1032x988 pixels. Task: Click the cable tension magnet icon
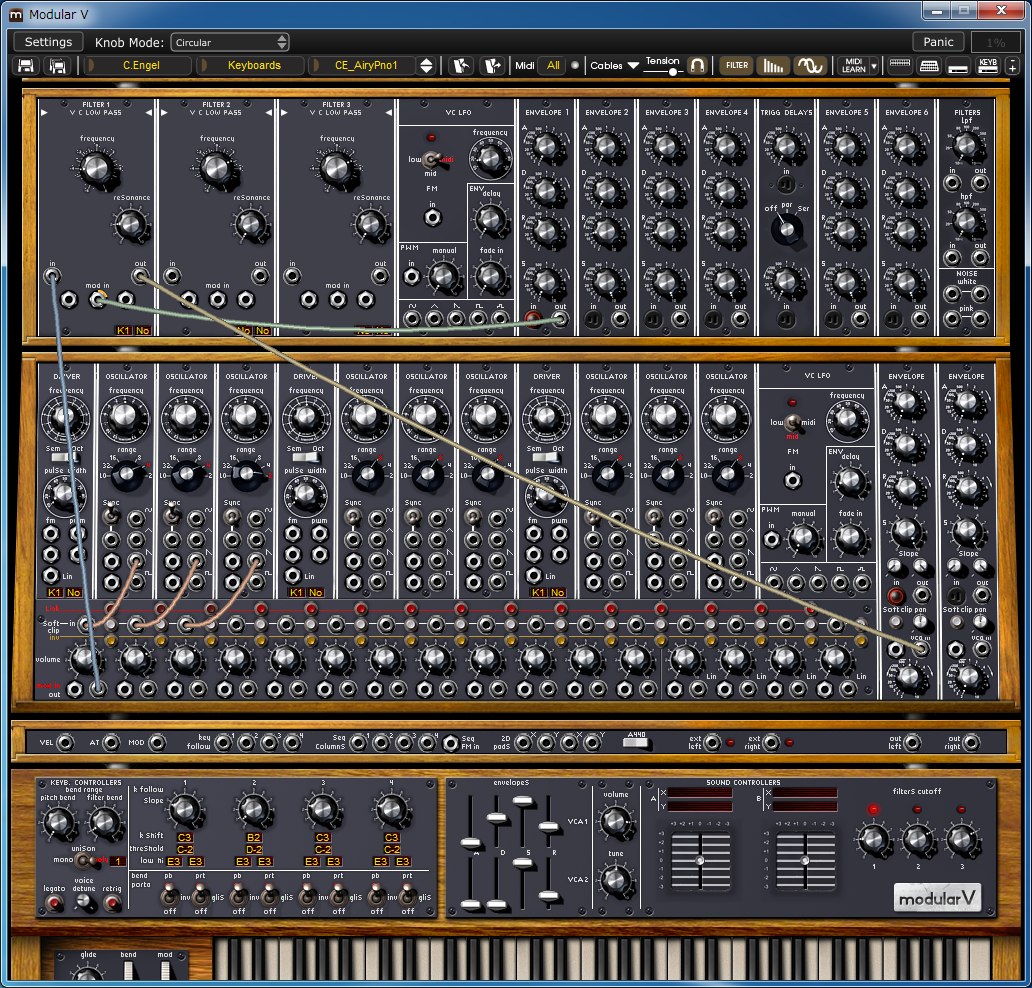(696, 65)
